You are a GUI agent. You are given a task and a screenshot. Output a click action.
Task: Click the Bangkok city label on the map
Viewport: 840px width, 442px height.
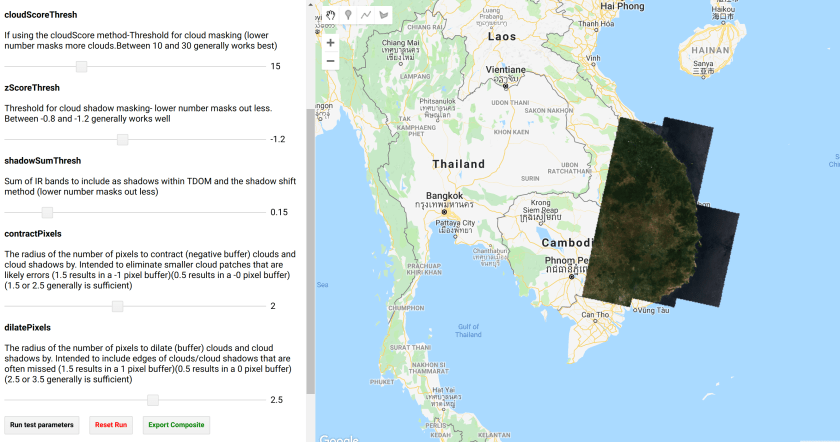tap(445, 194)
